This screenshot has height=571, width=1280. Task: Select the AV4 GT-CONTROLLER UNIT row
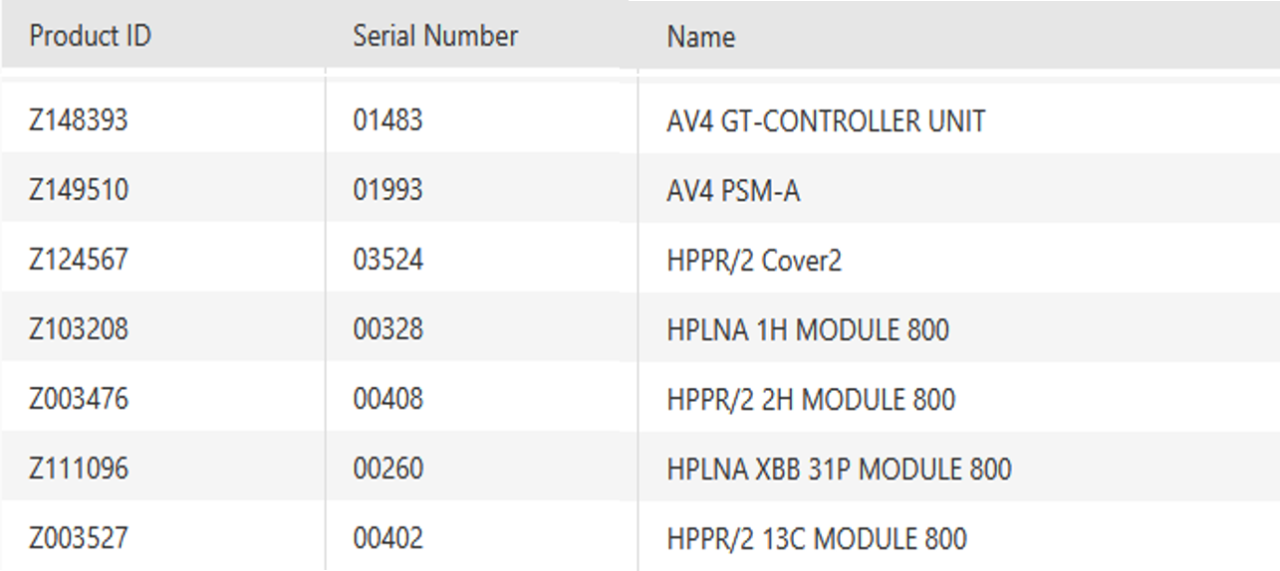tap(826, 121)
